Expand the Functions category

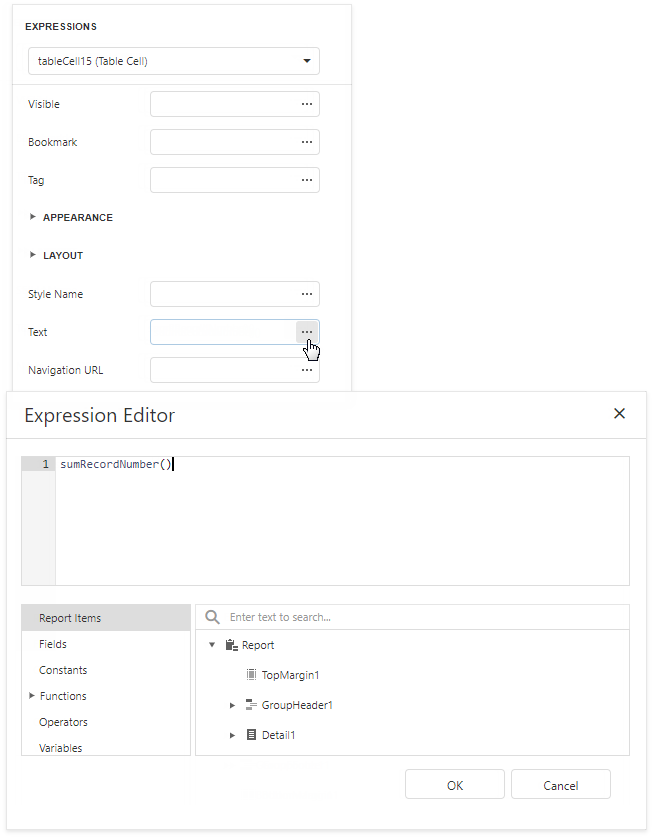[x=31, y=696]
